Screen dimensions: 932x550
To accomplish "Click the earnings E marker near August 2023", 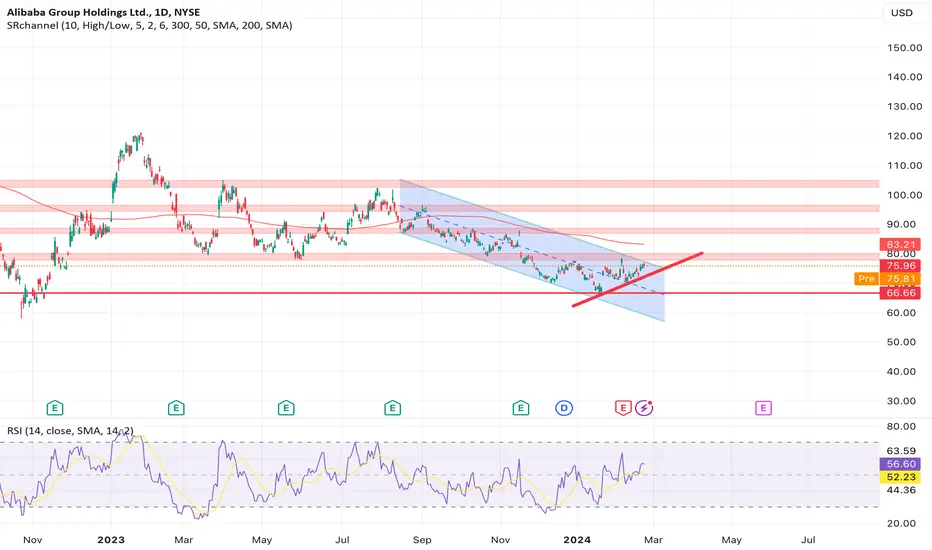I will [x=392, y=408].
